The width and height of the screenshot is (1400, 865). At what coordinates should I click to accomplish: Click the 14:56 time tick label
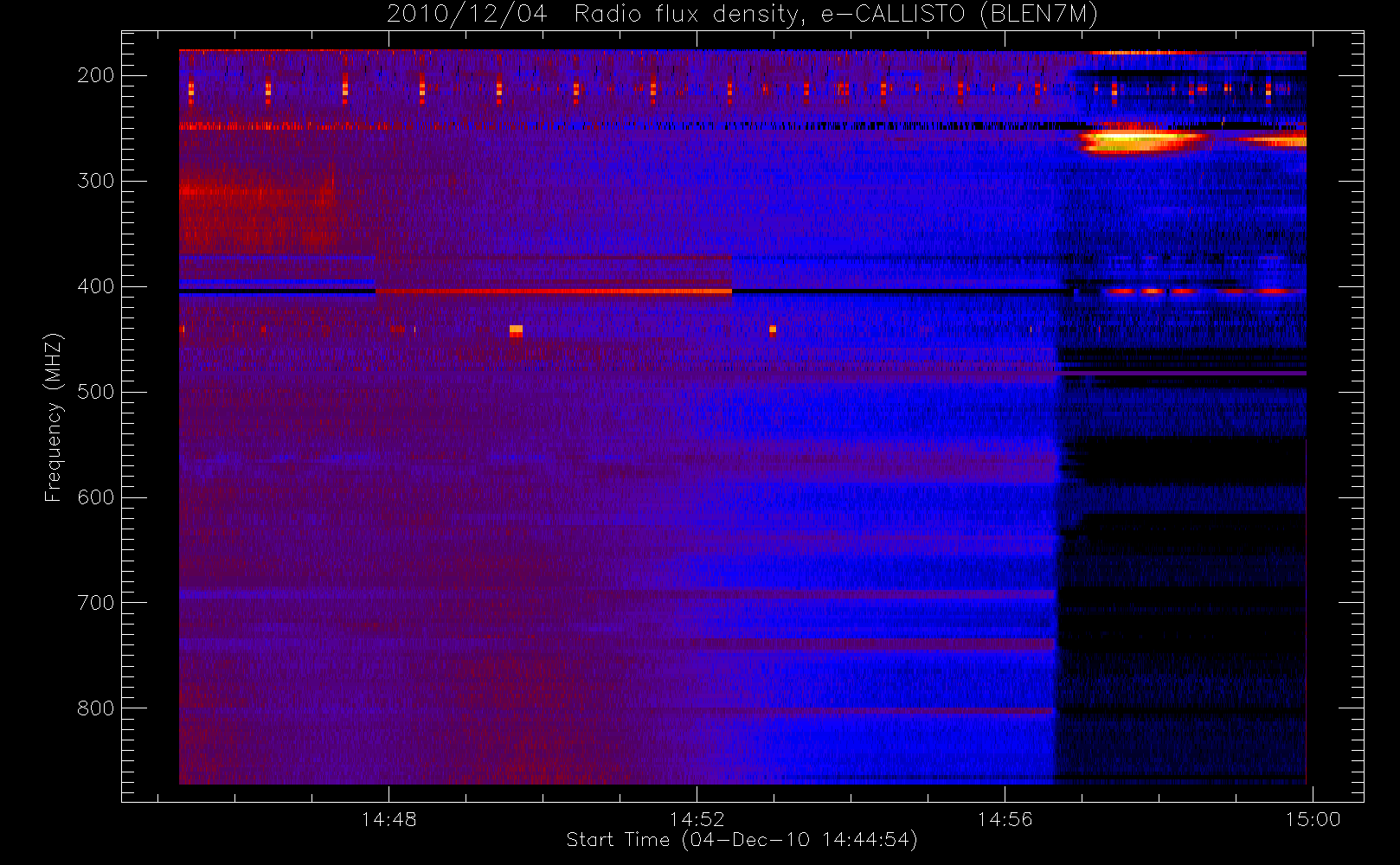[1005, 819]
